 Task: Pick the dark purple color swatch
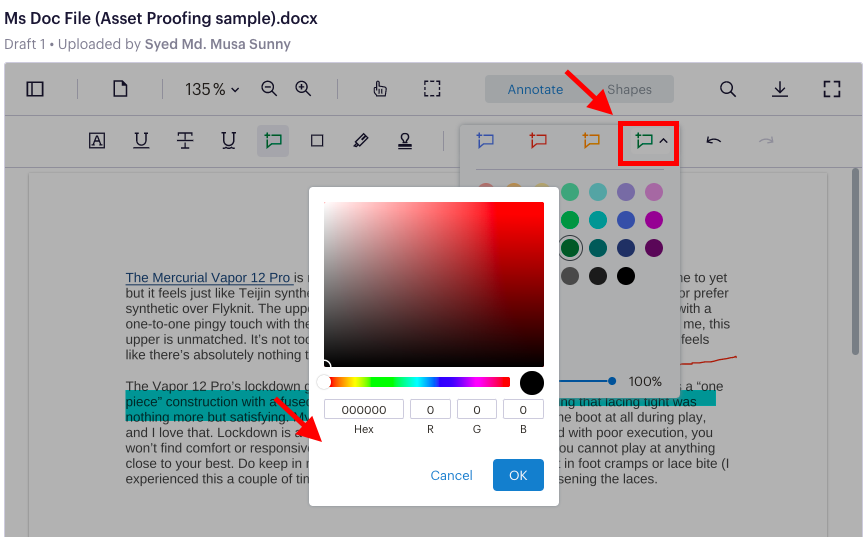pos(654,248)
